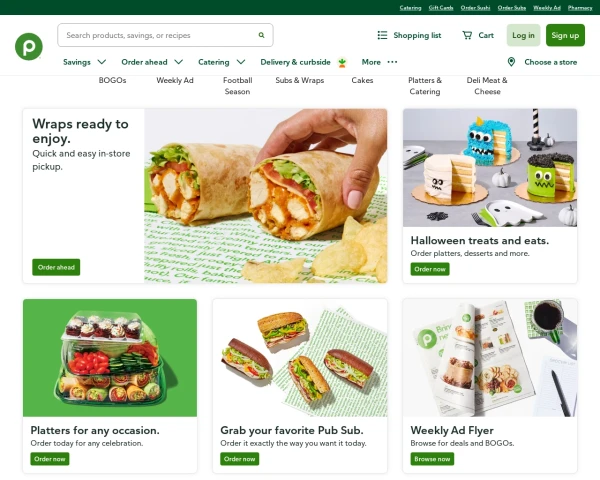Screen dimensions: 600x480
Task: Click Browse now under Weekly Ad Flyer
Action: (432, 459)
